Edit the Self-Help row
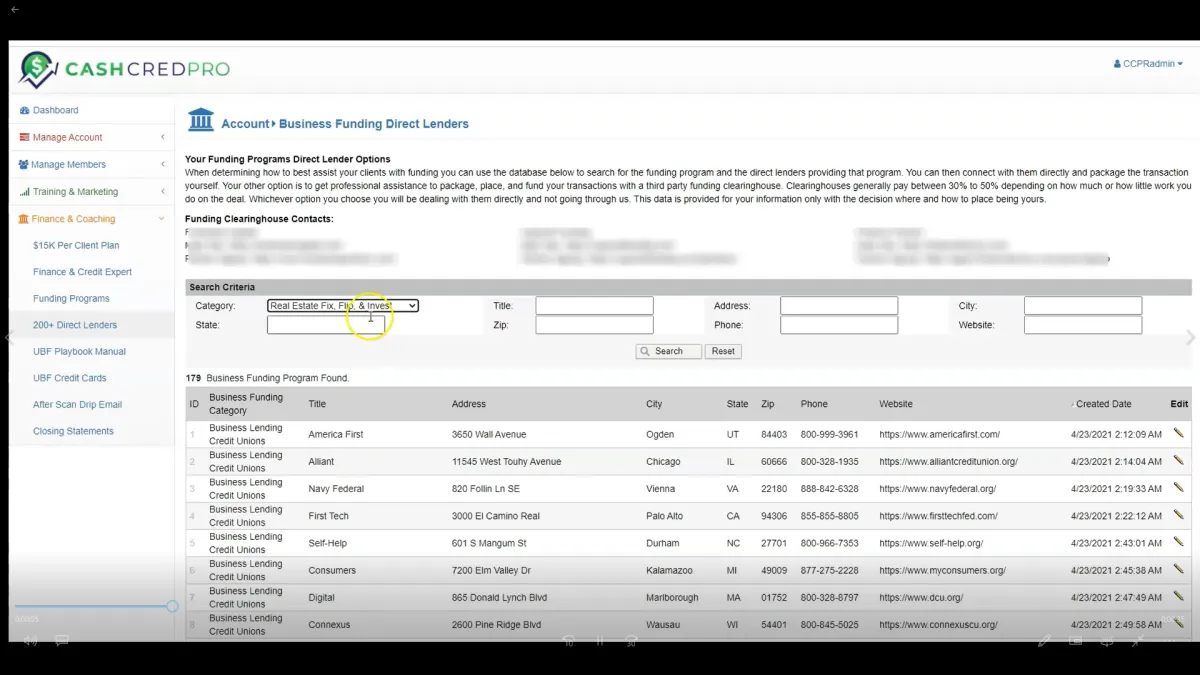This screenshot has height=675, width=1200. pos(1178,541)
